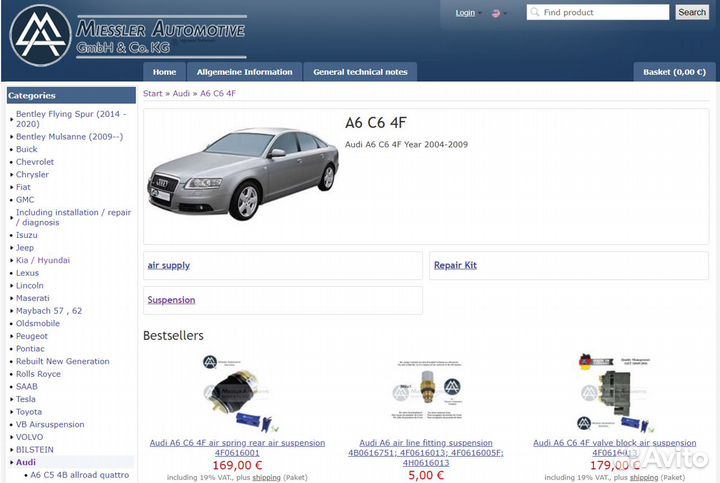The image size is (720, 483).
Task: Select the Peugeot category
Action: 32,336
